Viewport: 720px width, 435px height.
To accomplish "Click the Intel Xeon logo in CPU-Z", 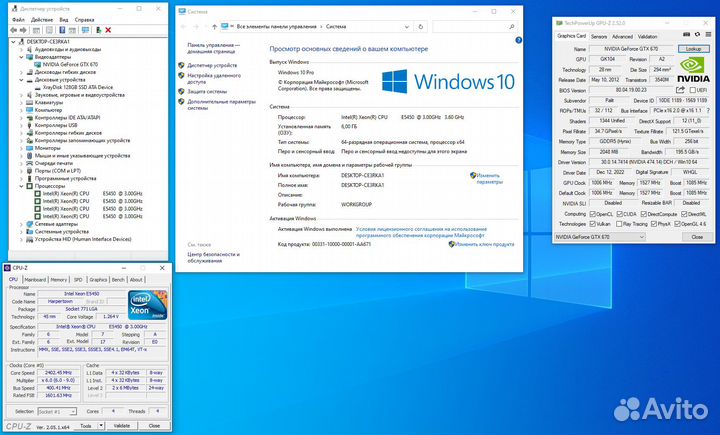I will tap(147, 305).
